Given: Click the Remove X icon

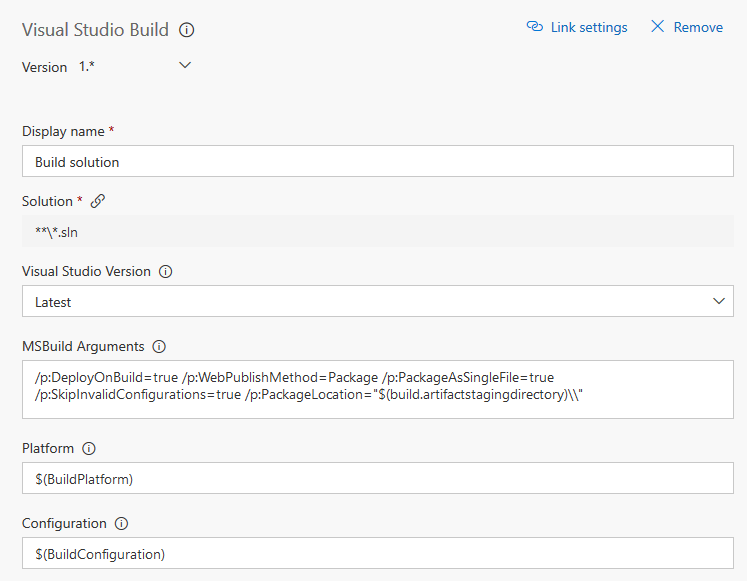Looking at the screenshot, I should pyautogui.click(x=657, y=27).
